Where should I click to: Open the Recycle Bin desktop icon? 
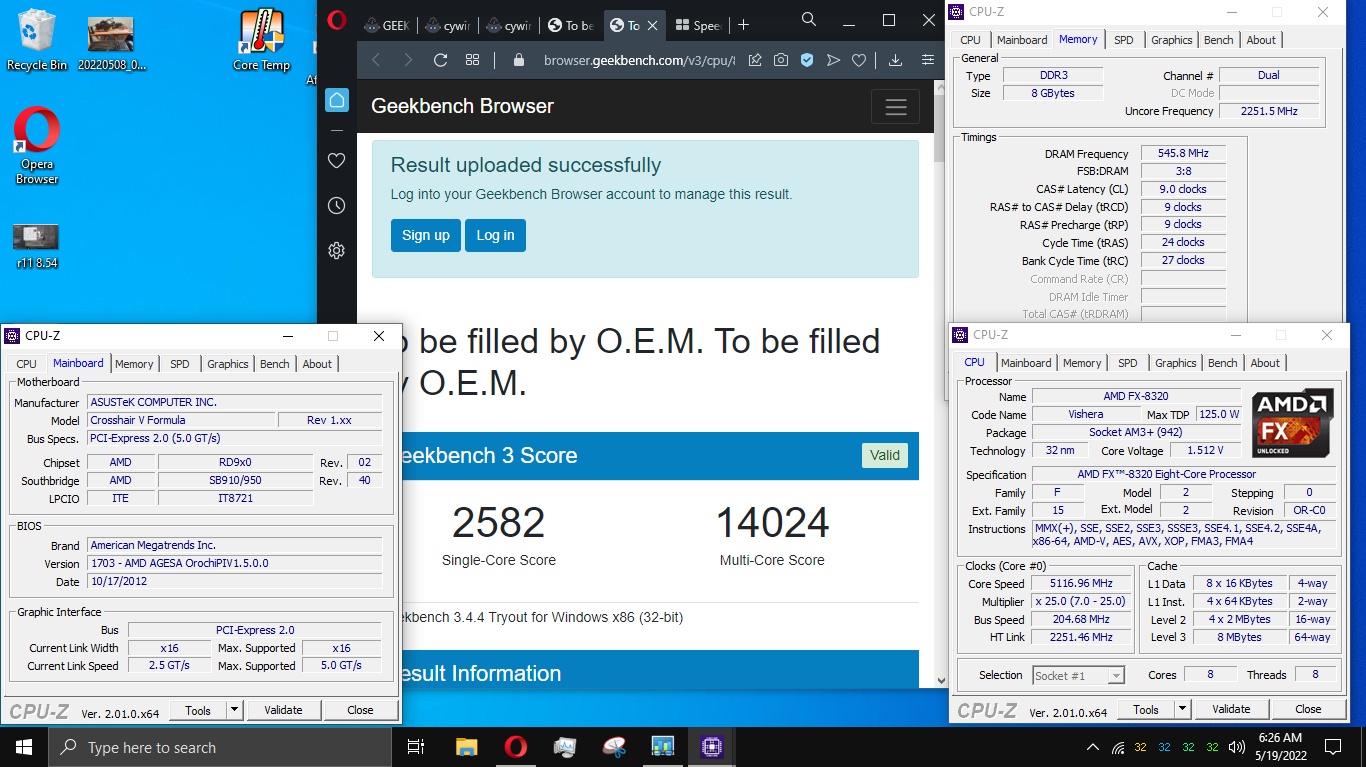click(x=37, y=40)
